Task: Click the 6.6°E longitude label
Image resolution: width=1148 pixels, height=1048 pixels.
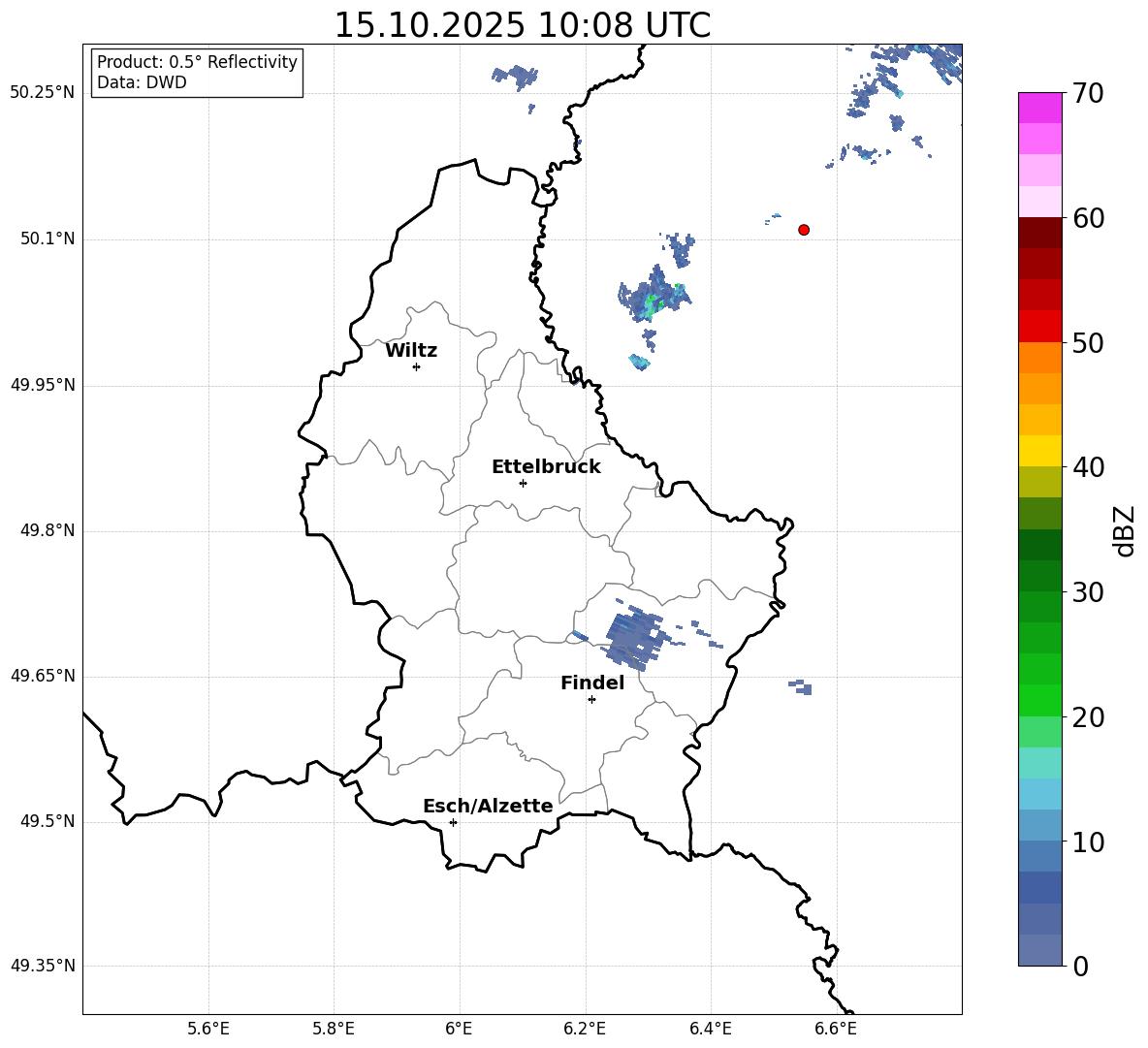Action: [x=836, y=1029]
